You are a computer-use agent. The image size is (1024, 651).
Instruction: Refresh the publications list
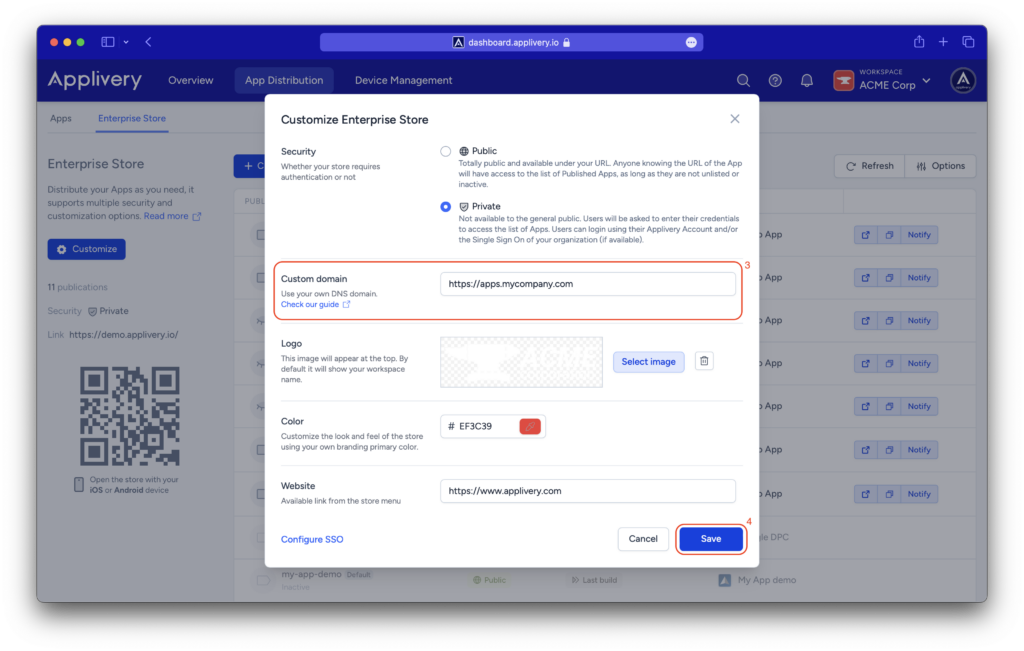point(870,166)
